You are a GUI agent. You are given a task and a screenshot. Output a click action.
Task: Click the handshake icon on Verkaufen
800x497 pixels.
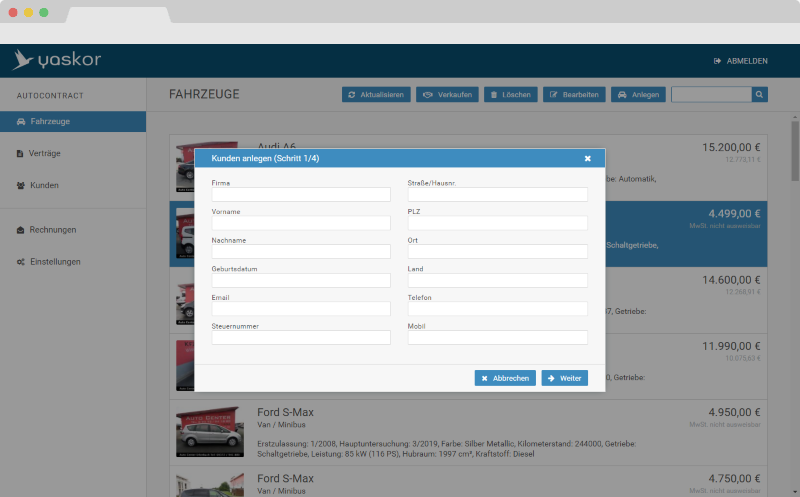coord(428,94)
